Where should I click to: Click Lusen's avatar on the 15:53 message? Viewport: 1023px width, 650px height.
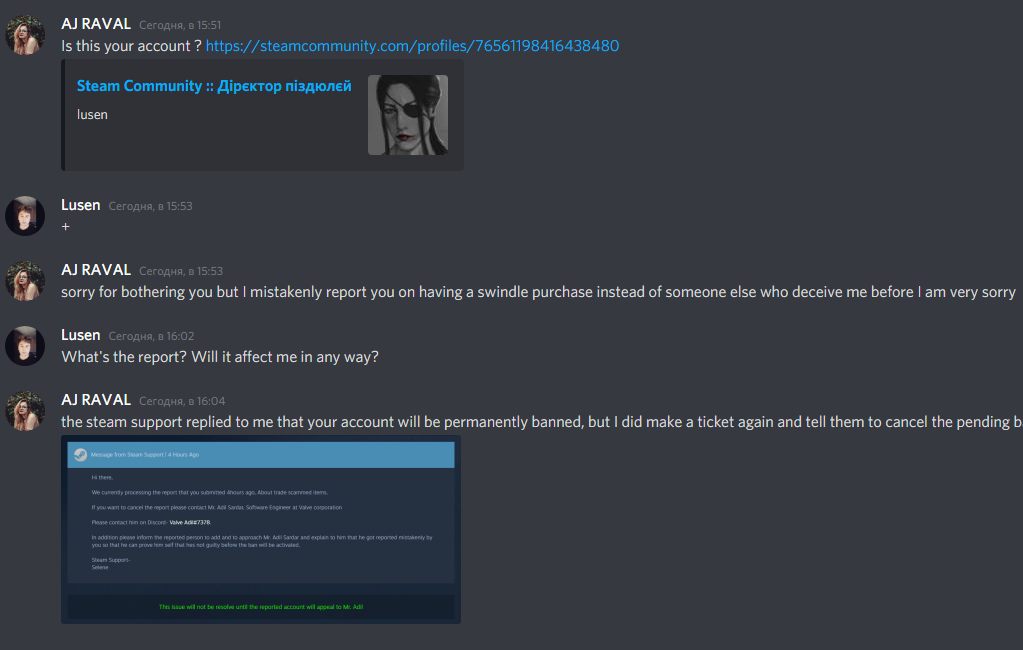(x=25, y=216)
